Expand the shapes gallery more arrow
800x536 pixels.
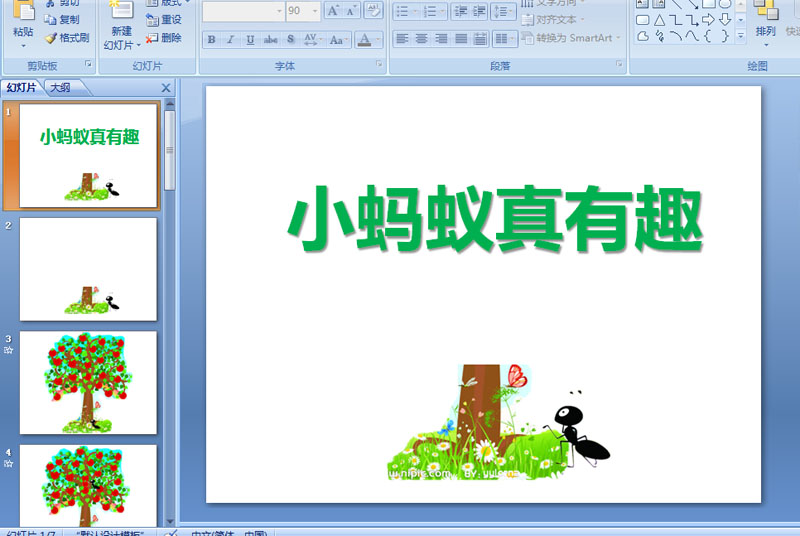(x=741, y=36)
